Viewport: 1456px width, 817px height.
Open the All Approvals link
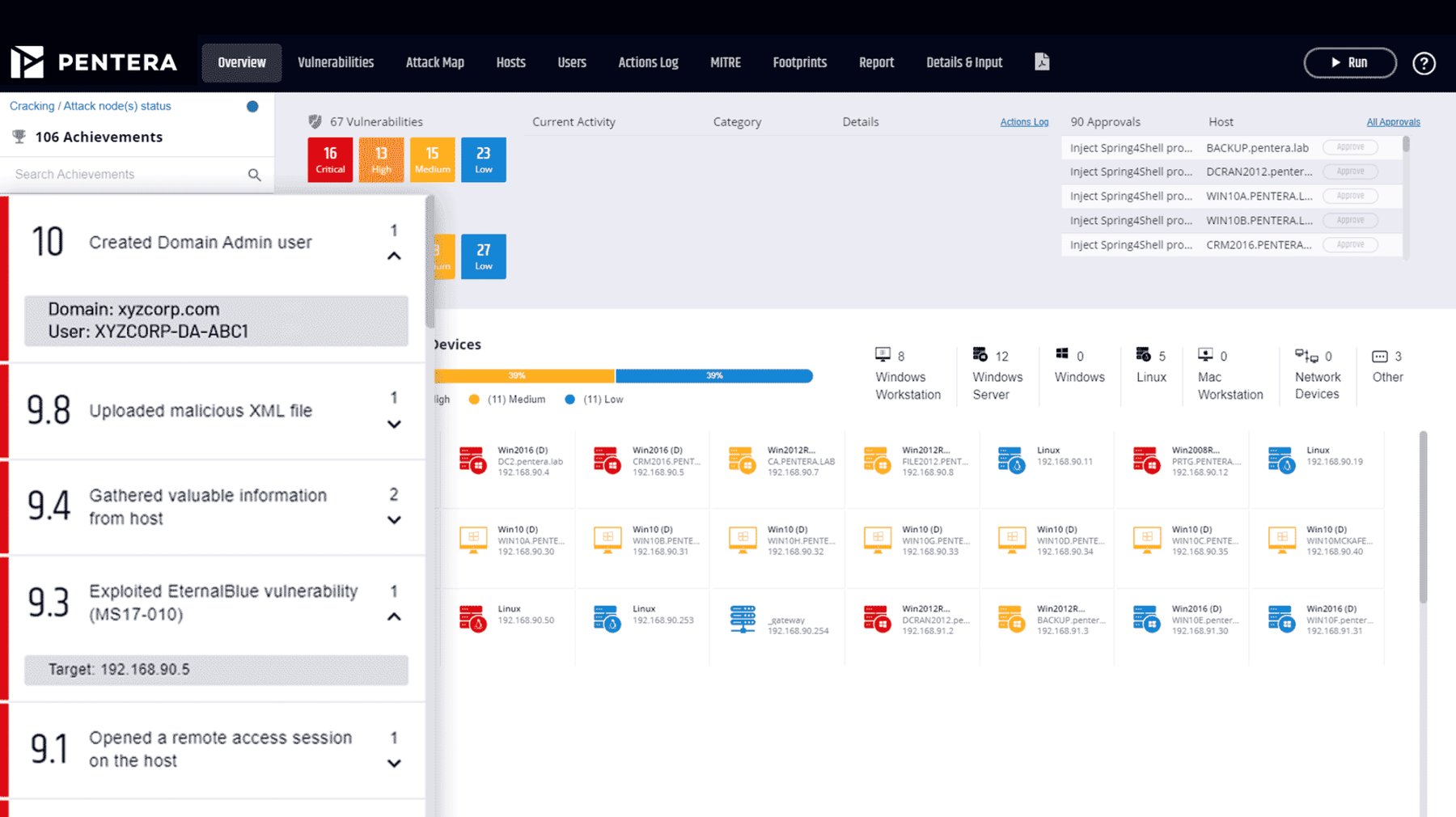[1393, 122]
